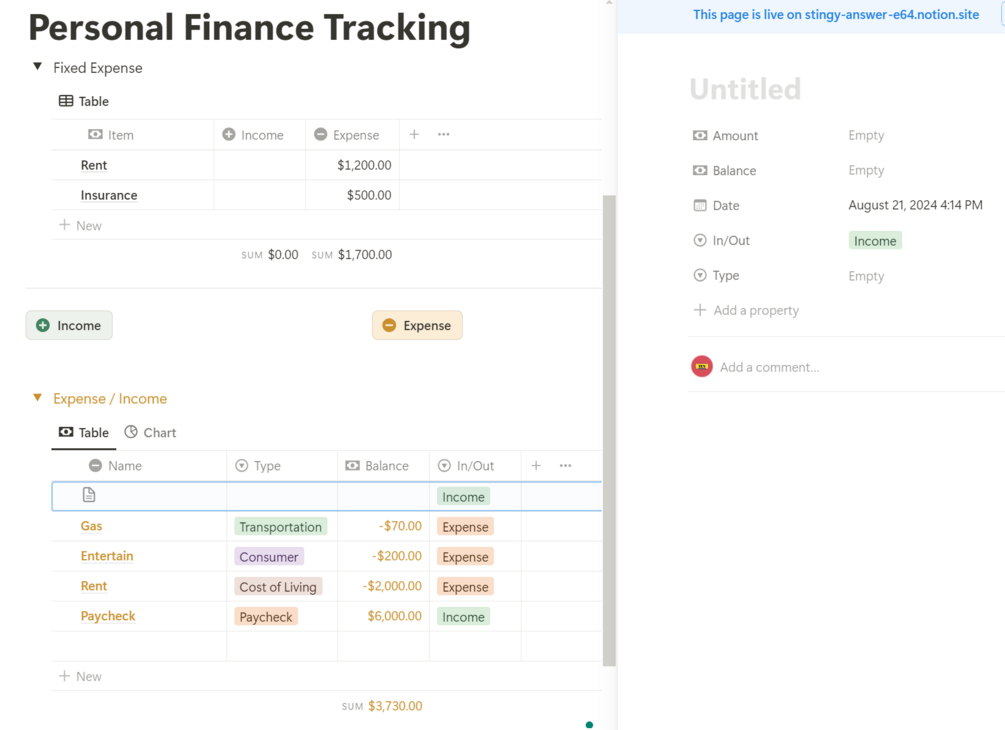The height and width of the screenshot is (730, 1005).
Task: Select the Table tab under Expense / Income
Action: point(84,432)
